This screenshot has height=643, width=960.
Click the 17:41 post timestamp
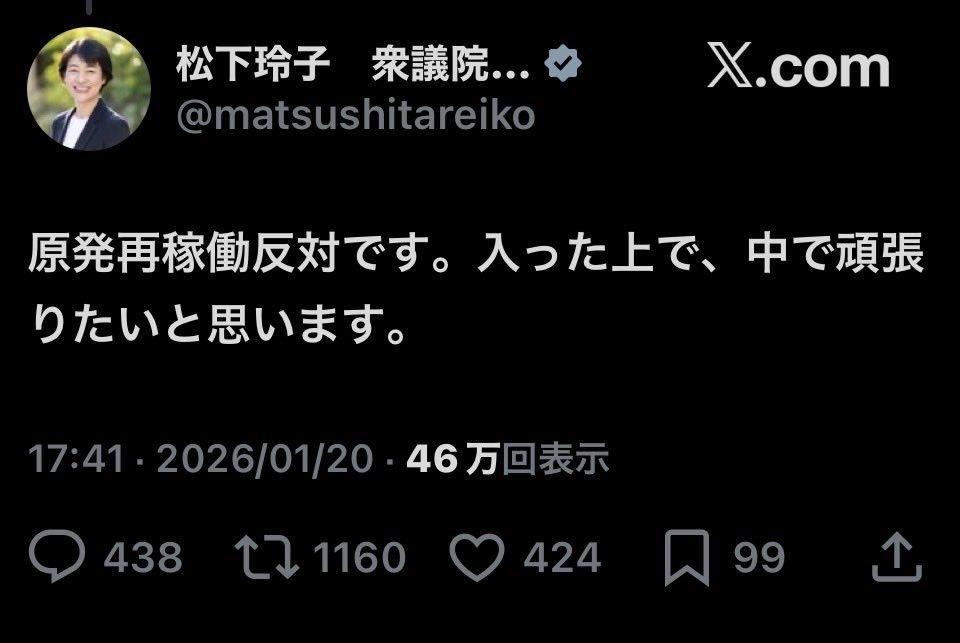pyautogui.click(x=77, y=459)
